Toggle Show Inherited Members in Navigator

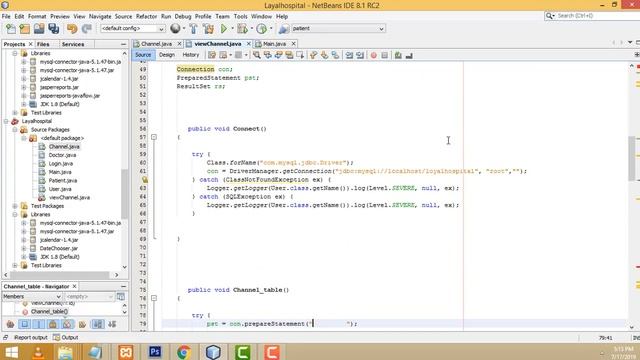[10, 324]
